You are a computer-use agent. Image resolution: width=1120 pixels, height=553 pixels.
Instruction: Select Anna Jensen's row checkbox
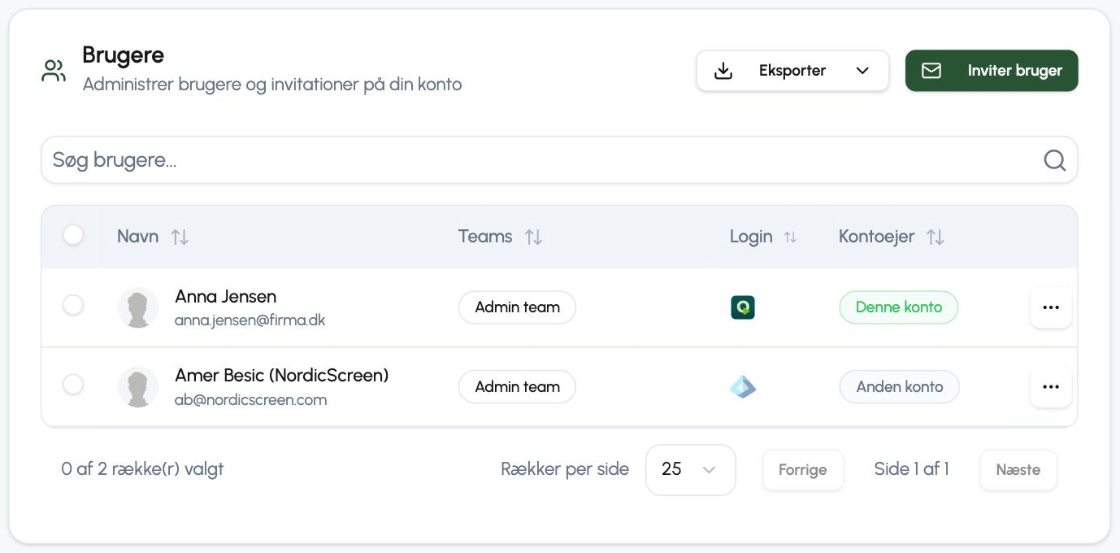(x=73, y=305)
